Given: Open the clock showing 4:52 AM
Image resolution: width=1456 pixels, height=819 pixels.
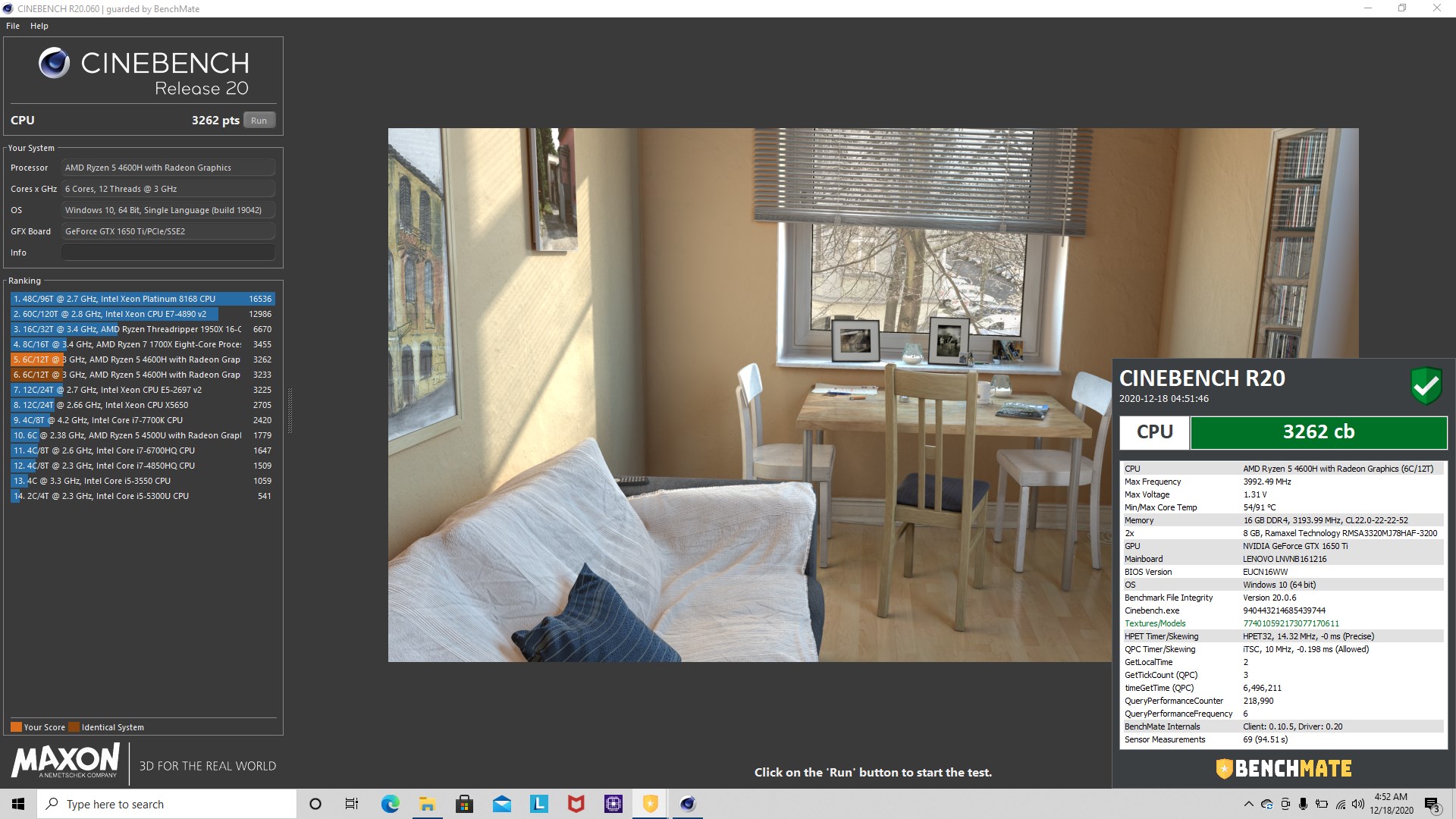Looking at the screenshot, I should click(x=1391, y=804).
